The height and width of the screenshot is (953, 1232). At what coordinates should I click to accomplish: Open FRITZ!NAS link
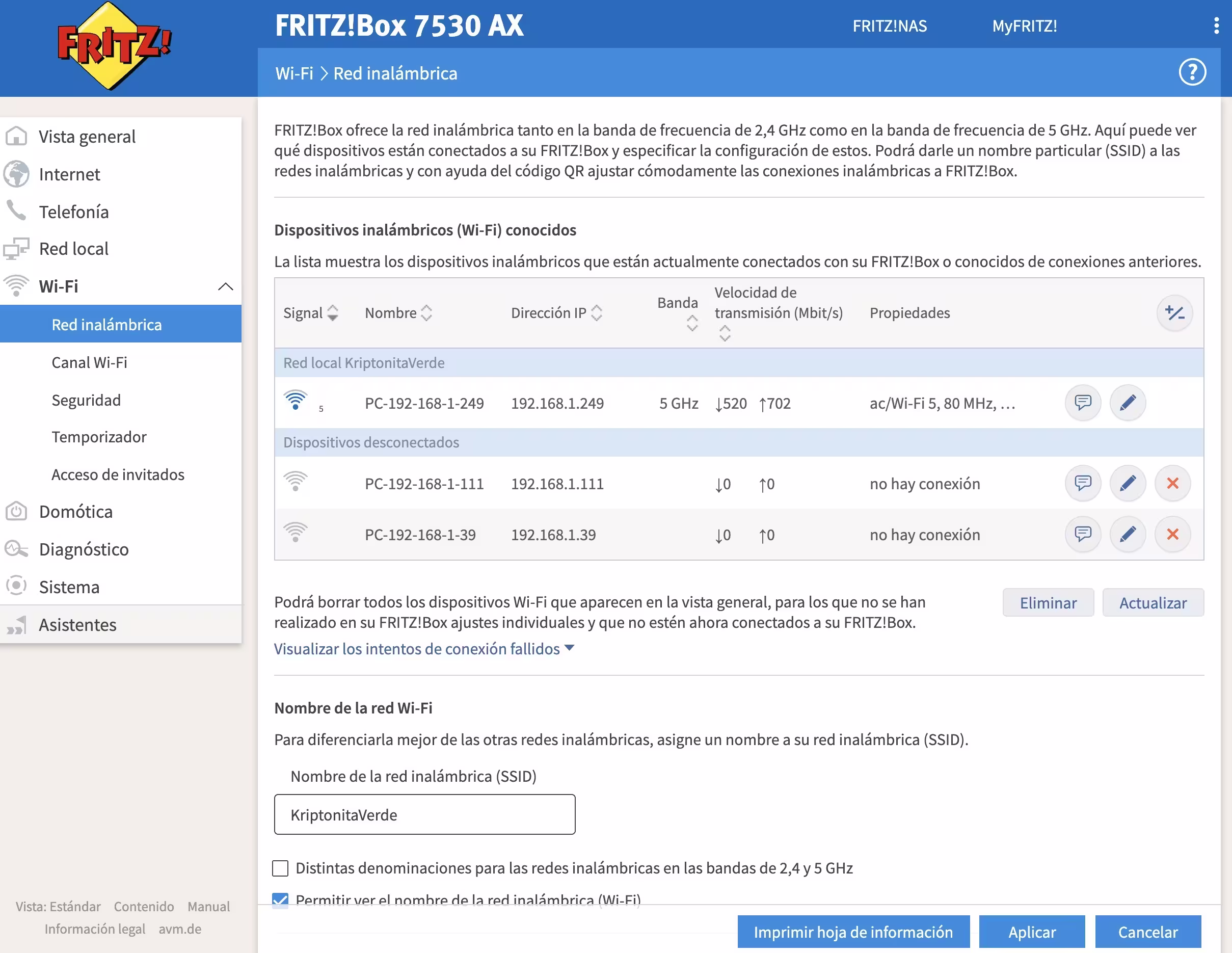click(x=889, y=26)
